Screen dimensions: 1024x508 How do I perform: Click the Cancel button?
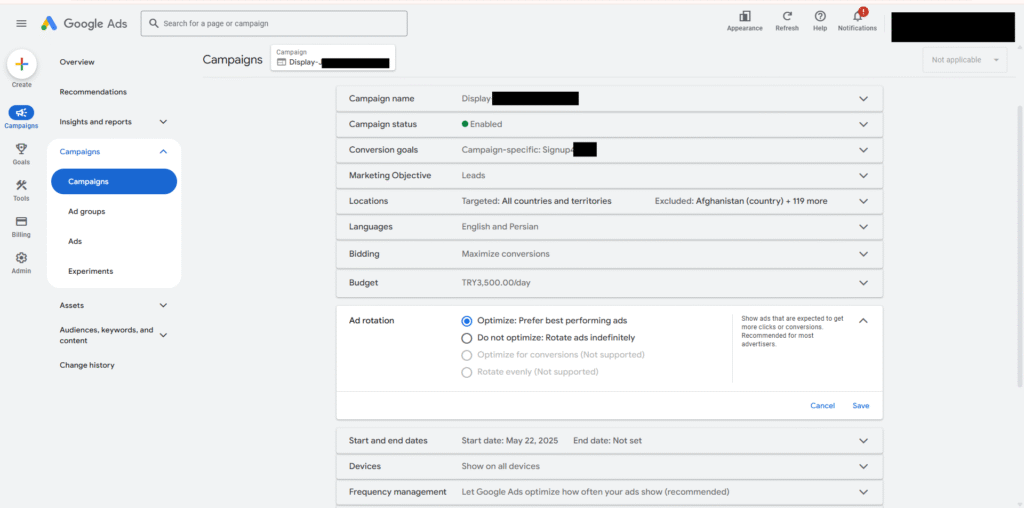coord(822,406)
